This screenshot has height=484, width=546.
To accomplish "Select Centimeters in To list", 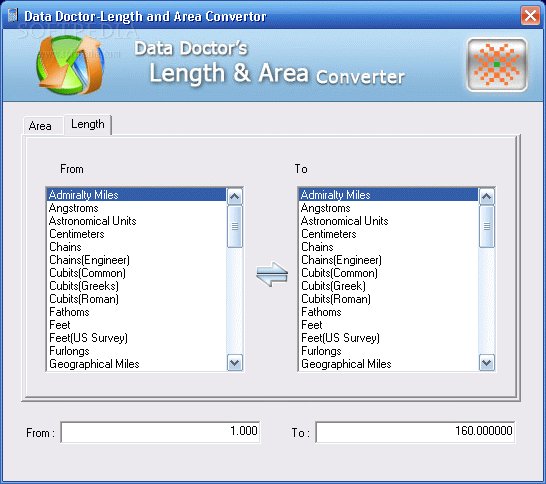I will click(389, 234).
